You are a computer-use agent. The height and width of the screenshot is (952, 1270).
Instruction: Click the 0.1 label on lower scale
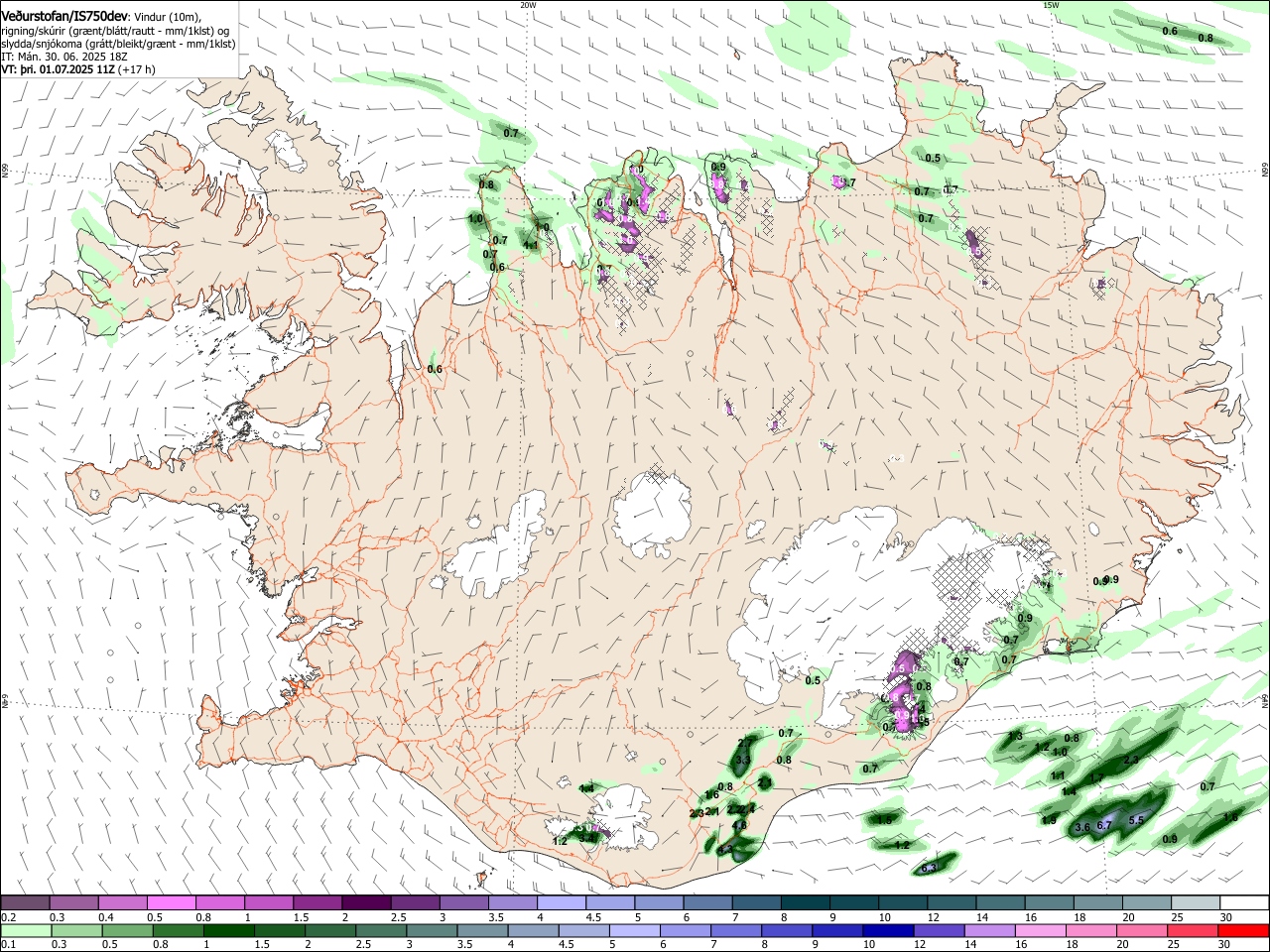(x=7, y=944)
